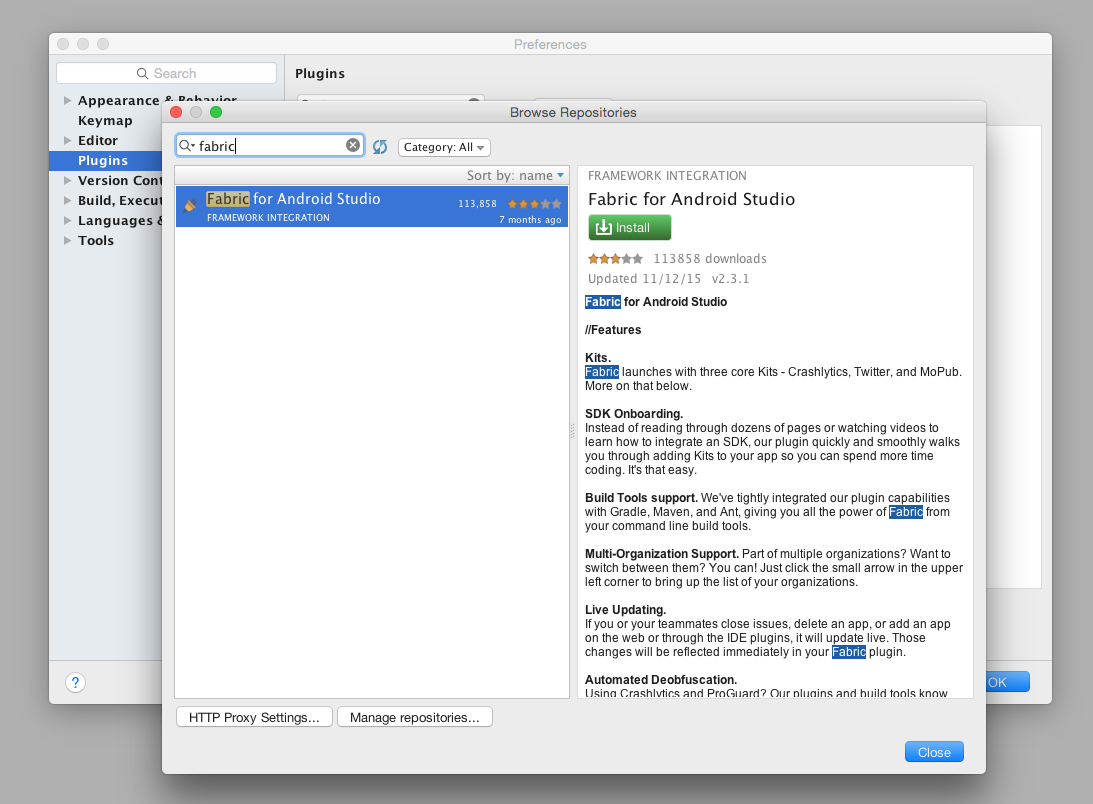Click the Fabric plugin plug icon
The height and width of the screenshot is (804, 1093).
click(x=188, y=205)
